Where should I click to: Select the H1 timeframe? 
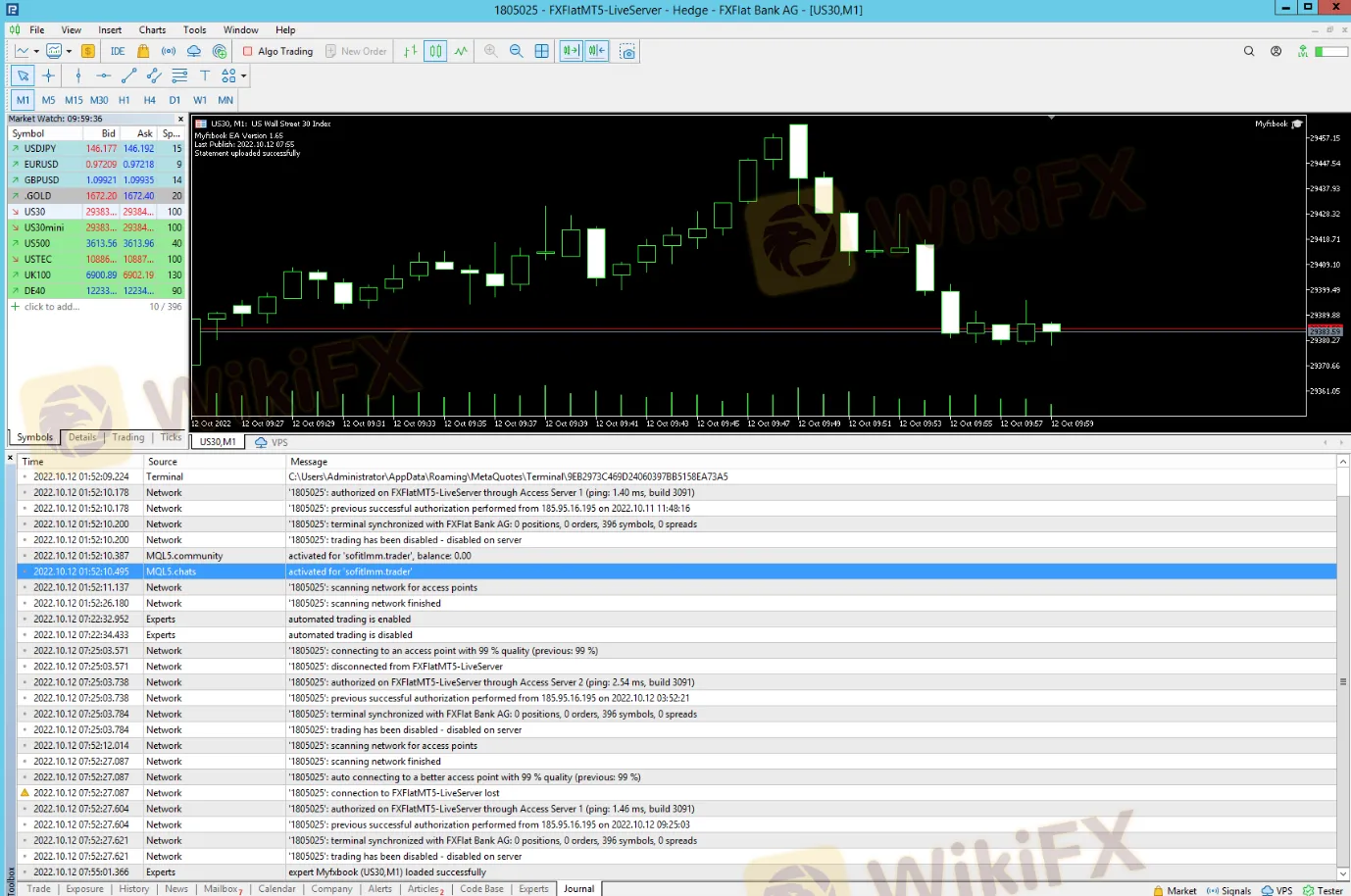click(x=125, y=100)
